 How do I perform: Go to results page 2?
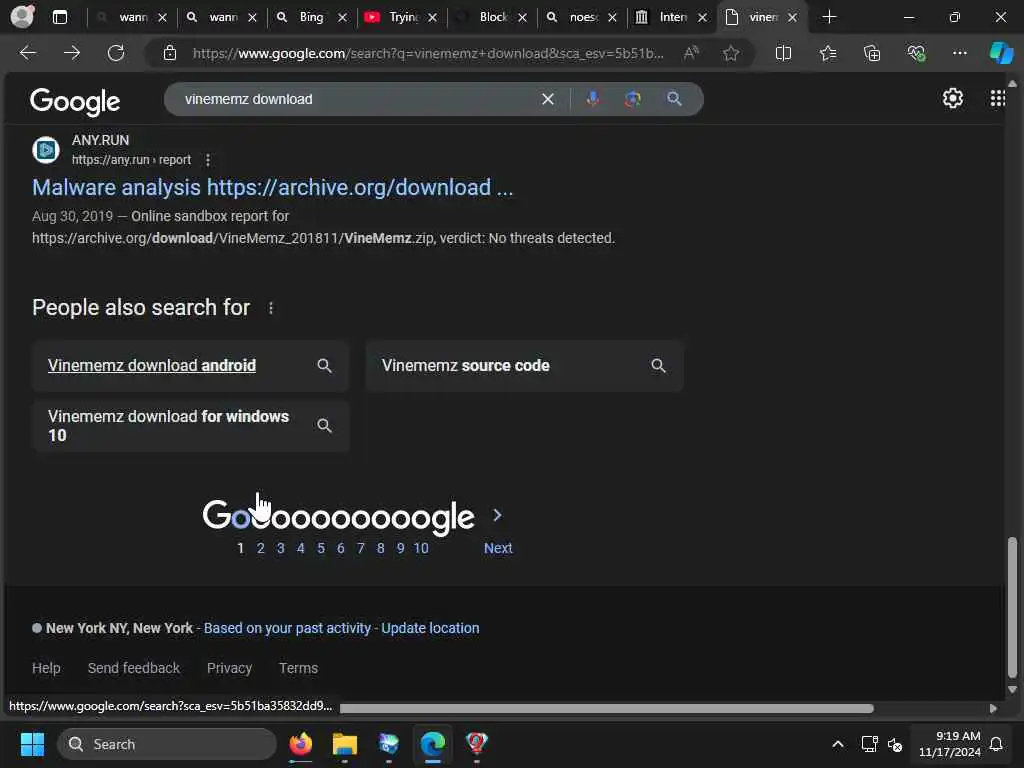tap(261, 549)
